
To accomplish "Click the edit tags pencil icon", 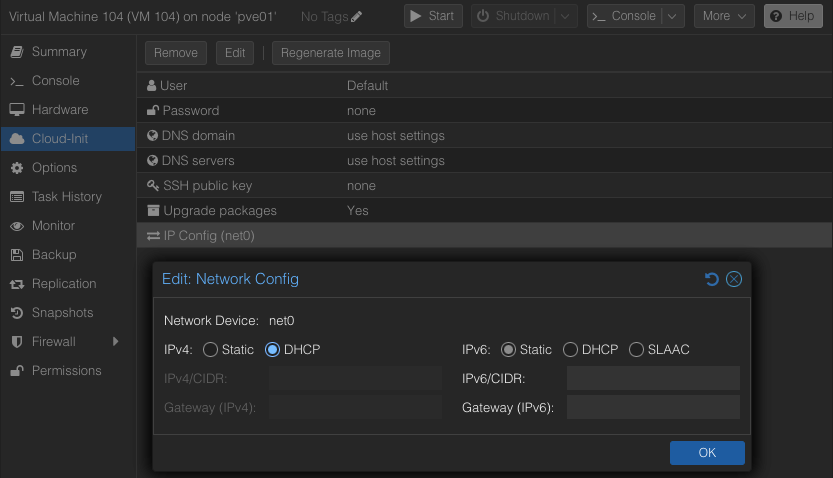I will (x=357, y=17).
